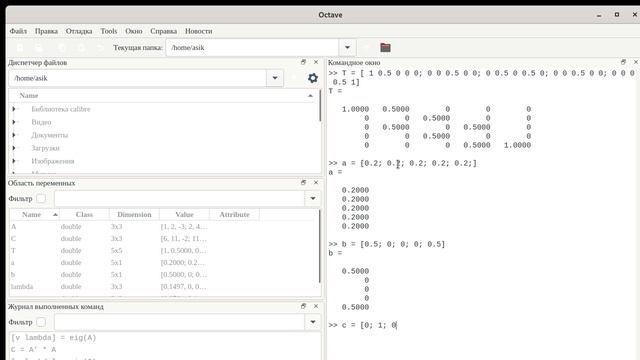Open the variables filter dropdown arrow
This screenshot has width=640, height=360.
pyautogui.click(x=313, y=198)
